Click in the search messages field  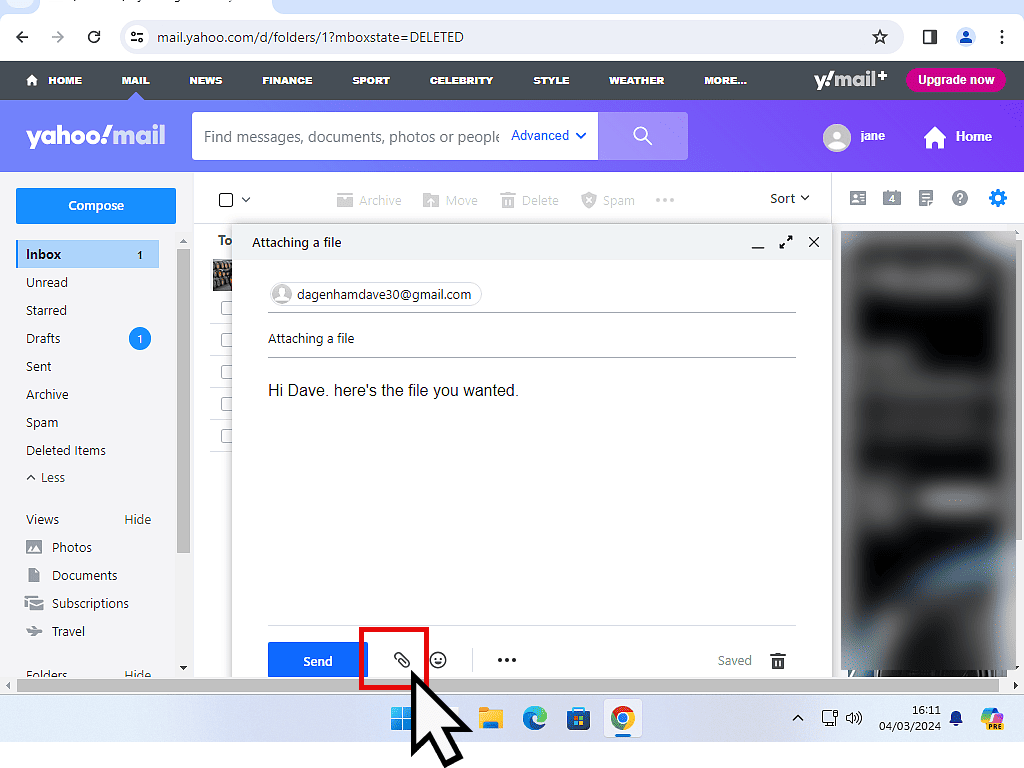(x=350, y=137)
